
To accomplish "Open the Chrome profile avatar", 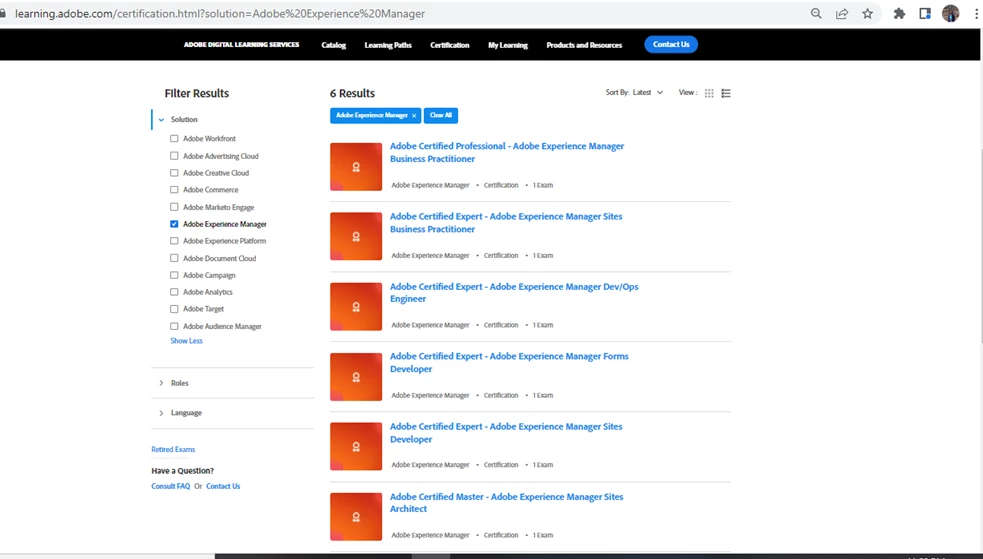I will pos(950,13).
